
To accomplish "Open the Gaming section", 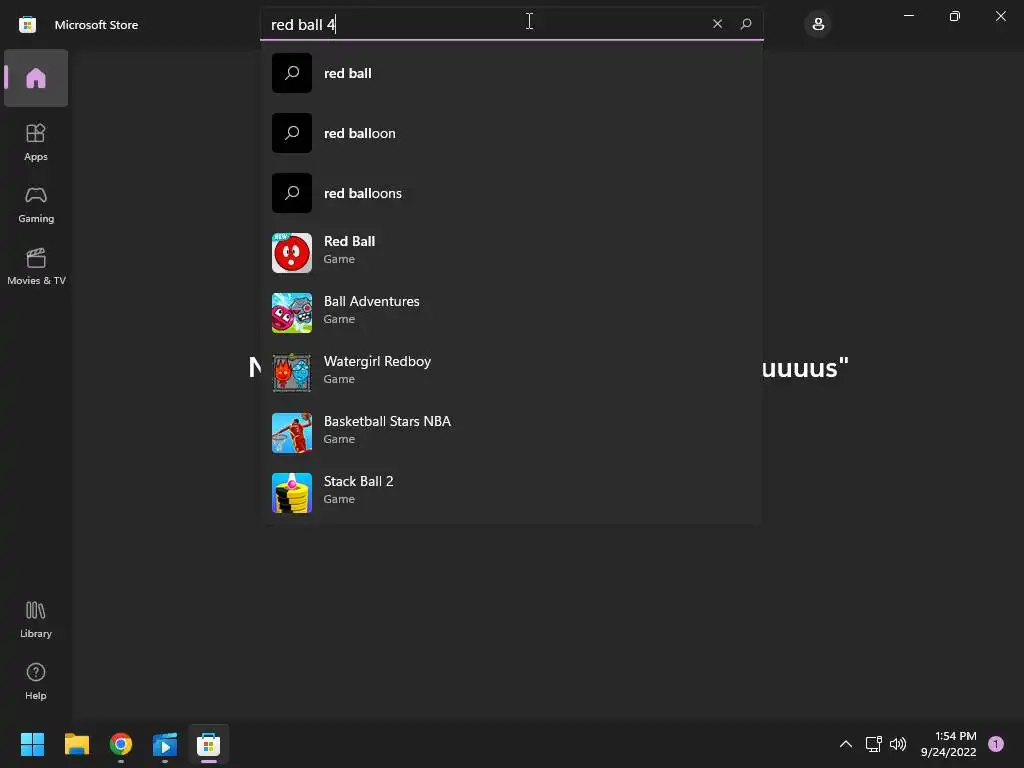I will pyautogui.click(x=36, y=204).
